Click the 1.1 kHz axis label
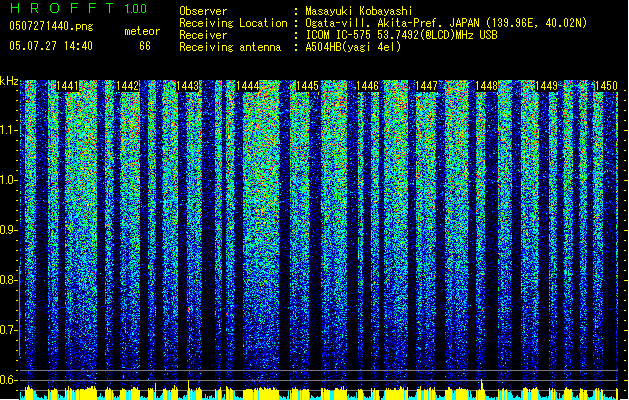 (x=9, y=130)
